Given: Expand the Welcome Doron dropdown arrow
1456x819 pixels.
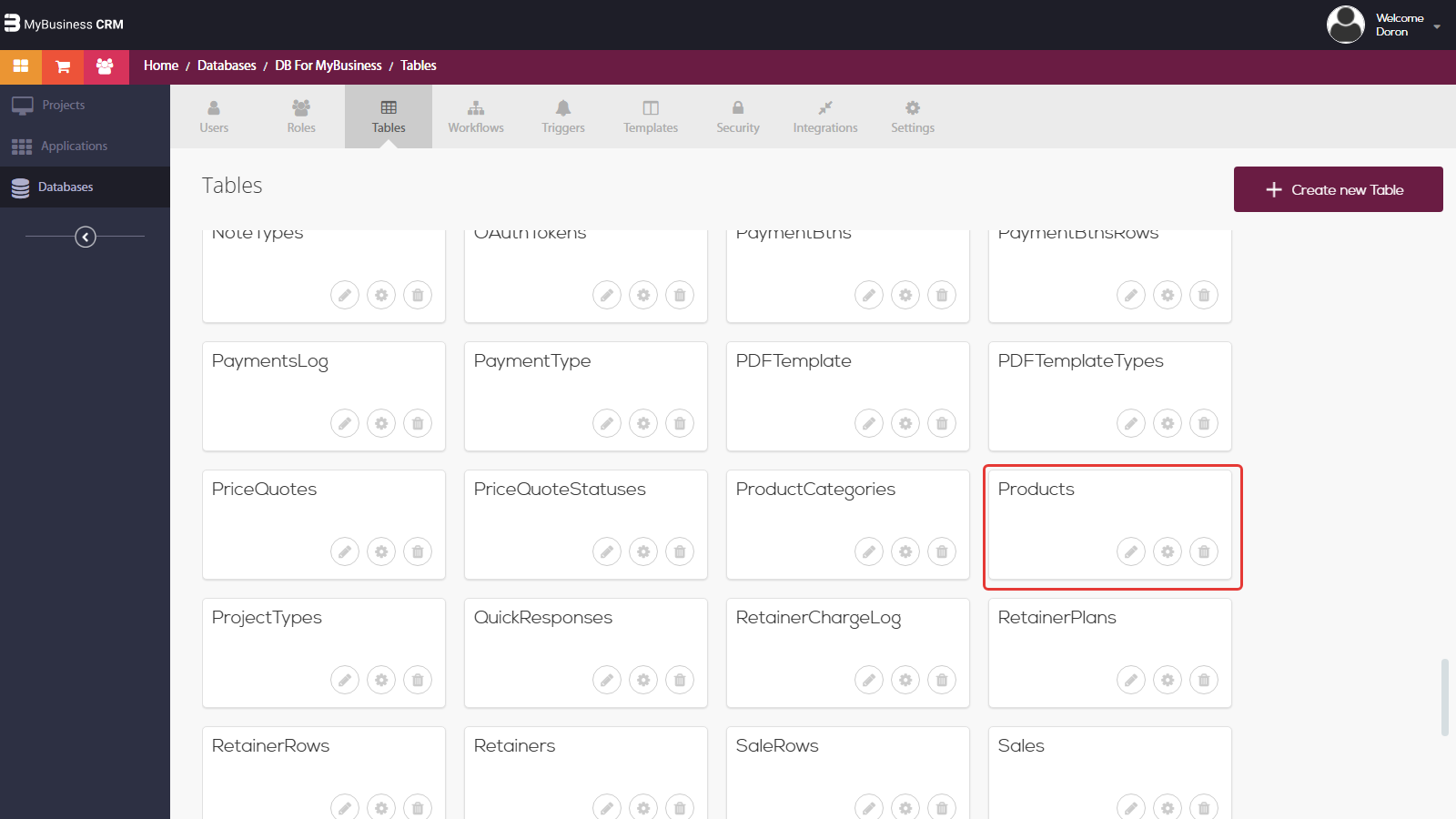Looking at the screenshot, I should 1437,26.
